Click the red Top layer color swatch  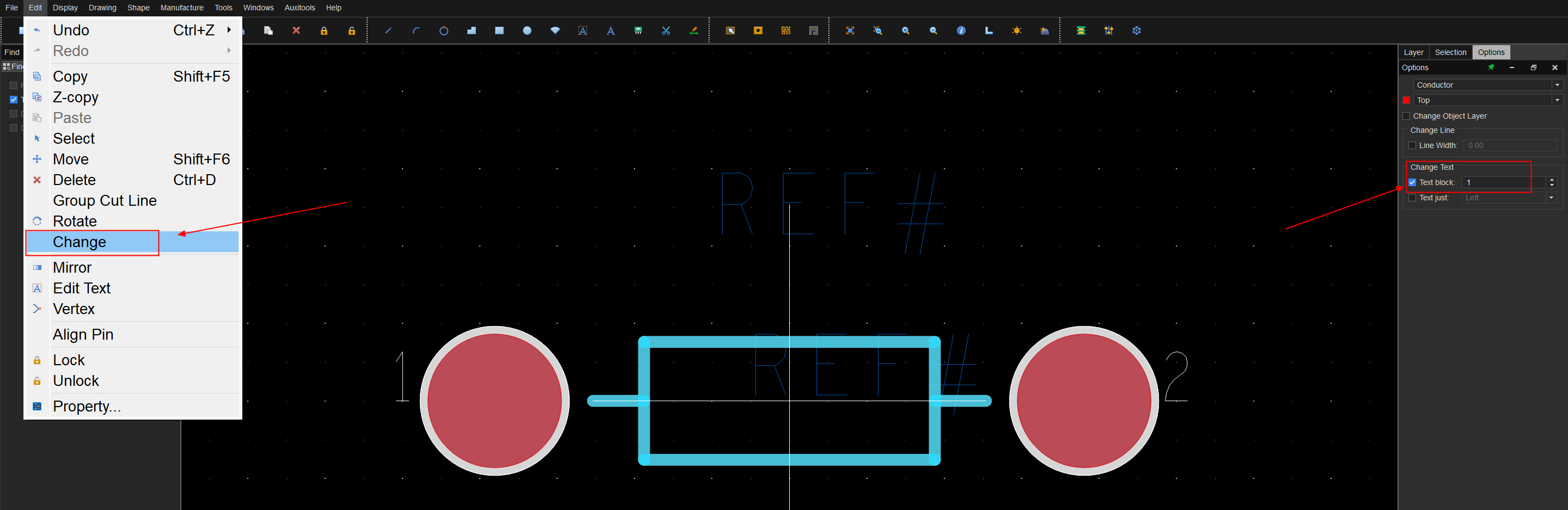1406,100
